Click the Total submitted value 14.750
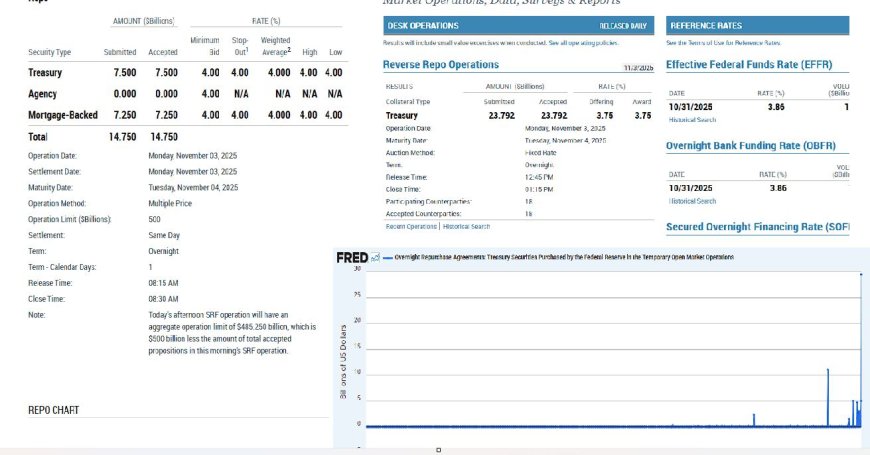 click(123, 136)
